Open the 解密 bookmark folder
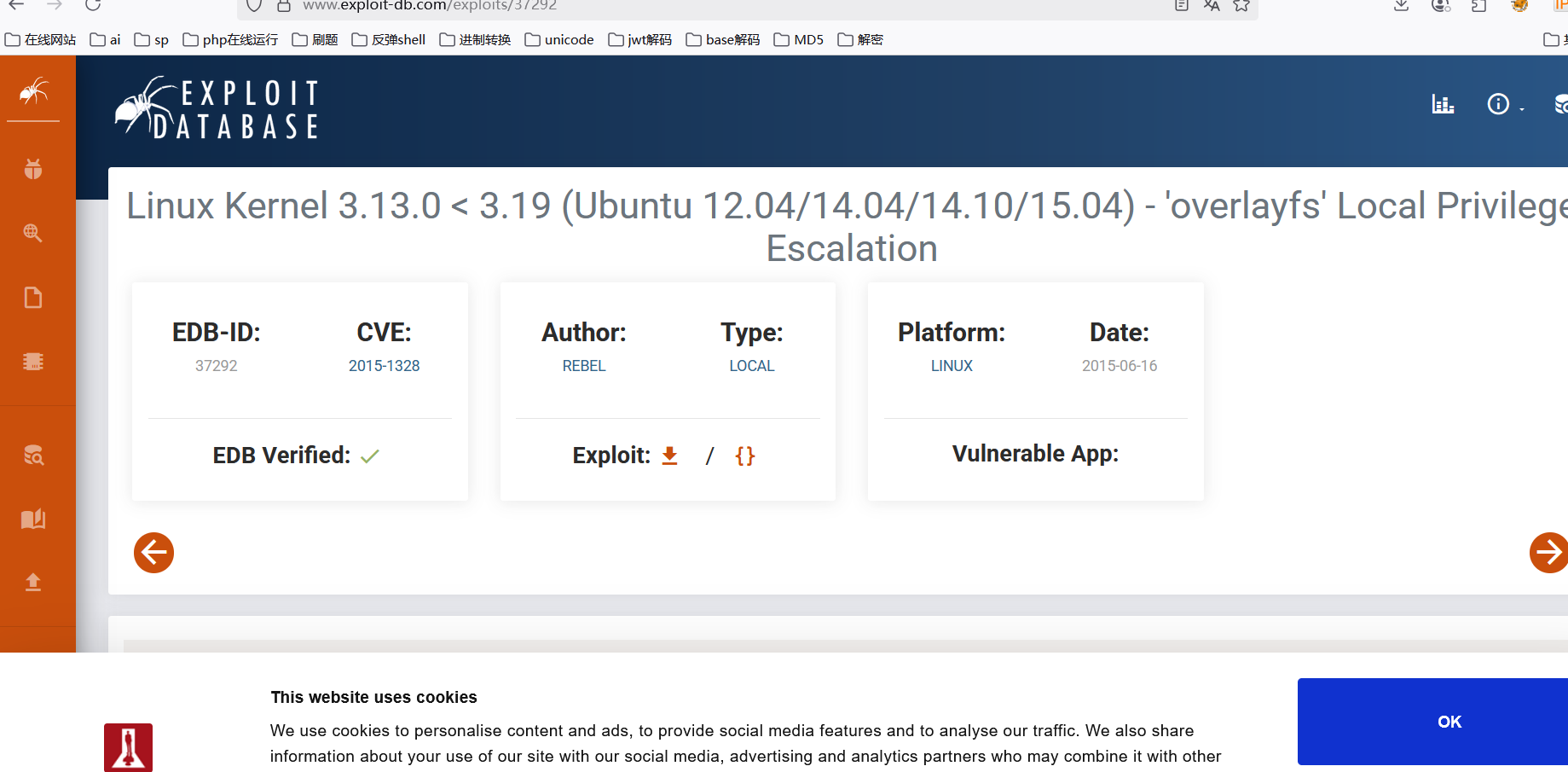The height and width of the screenshot is (772, 1568). point(860,39)
